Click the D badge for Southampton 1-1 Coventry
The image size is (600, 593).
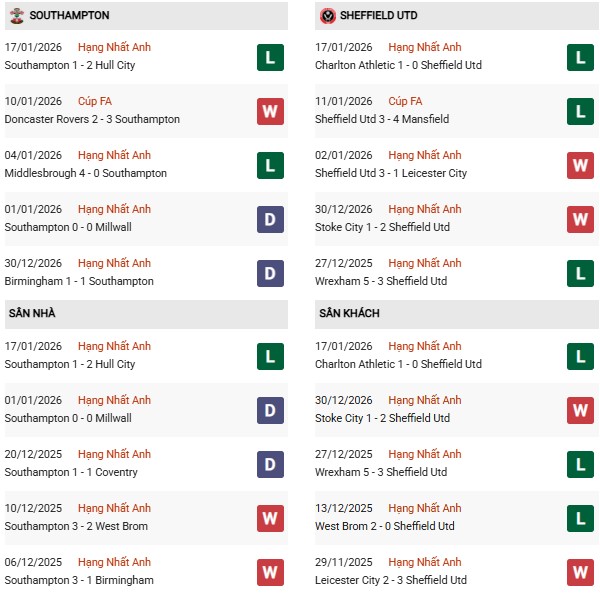(270, 464)
